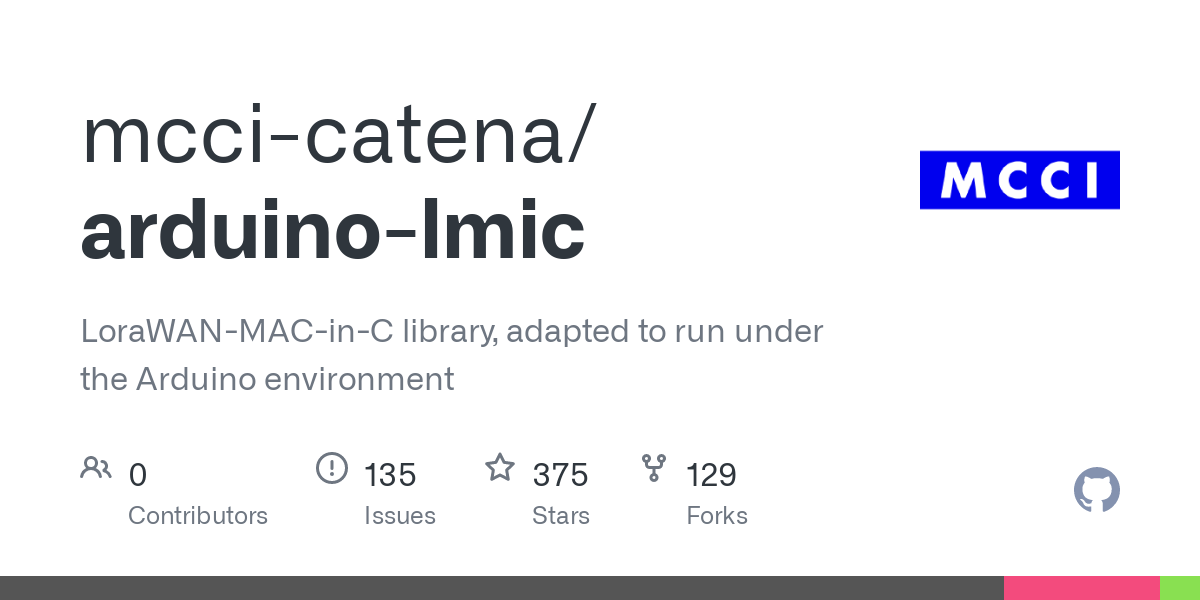
Task: Select the Issues label
Action: click(400, 516)
